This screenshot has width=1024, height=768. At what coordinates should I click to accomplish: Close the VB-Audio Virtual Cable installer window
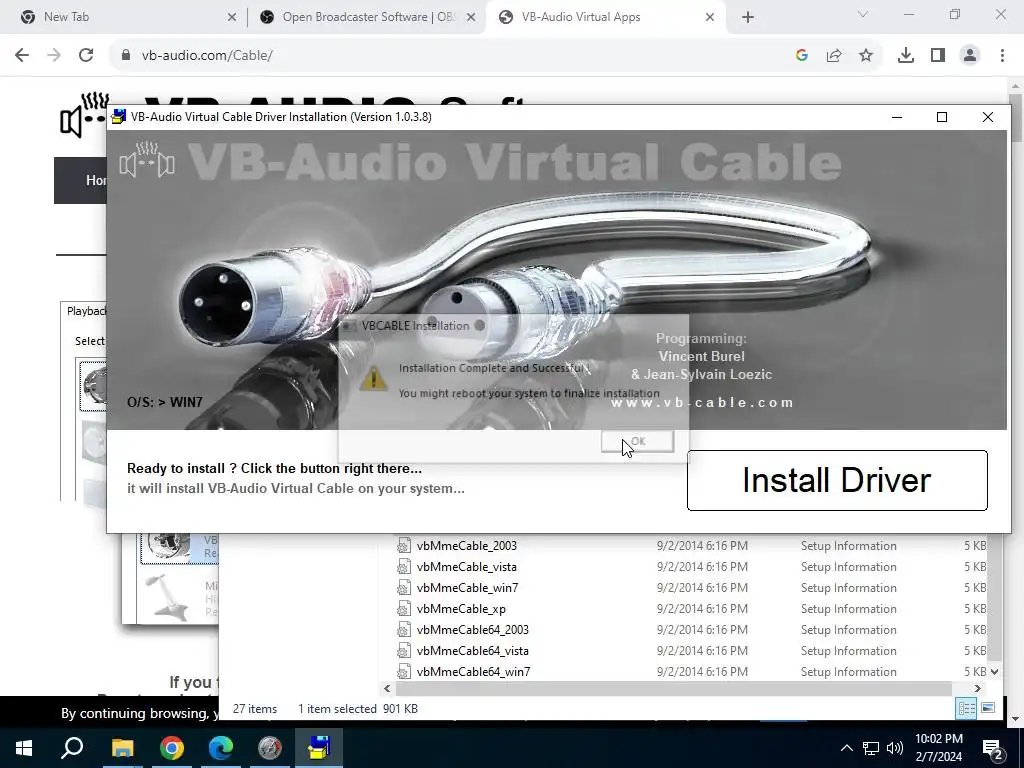pos(987,117)
